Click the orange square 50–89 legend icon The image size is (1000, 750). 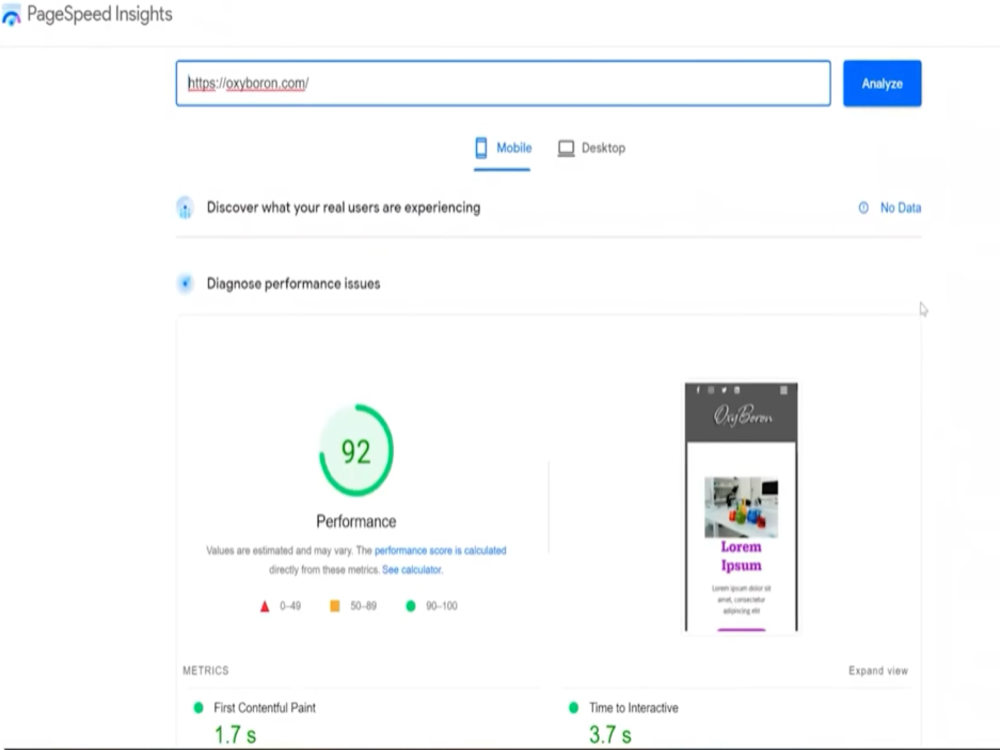pos(334,606)
